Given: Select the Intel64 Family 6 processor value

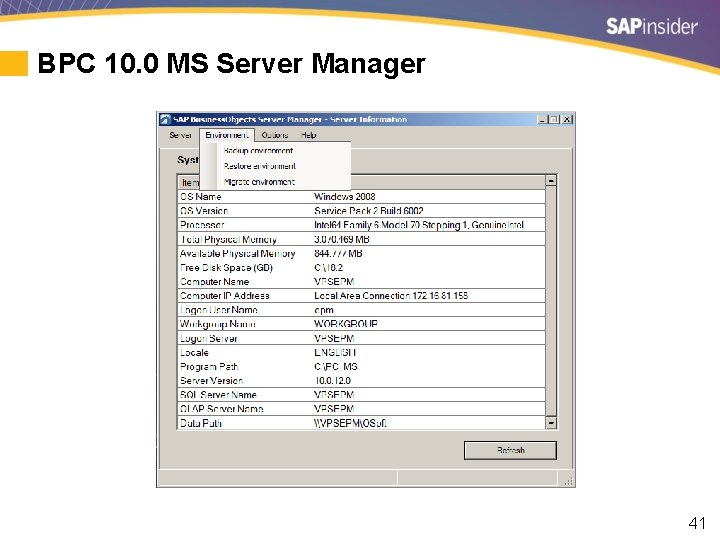Looking at the screenshot, I should click(419, 225).
